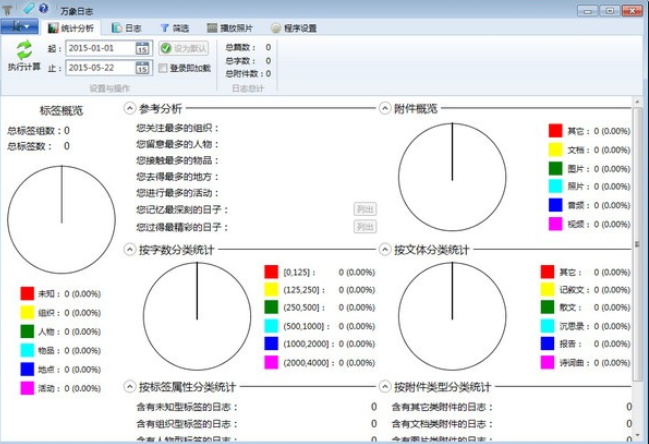
Task: Click the cyan 沉思录 genre swatch
Action: [x=547, y=326]
